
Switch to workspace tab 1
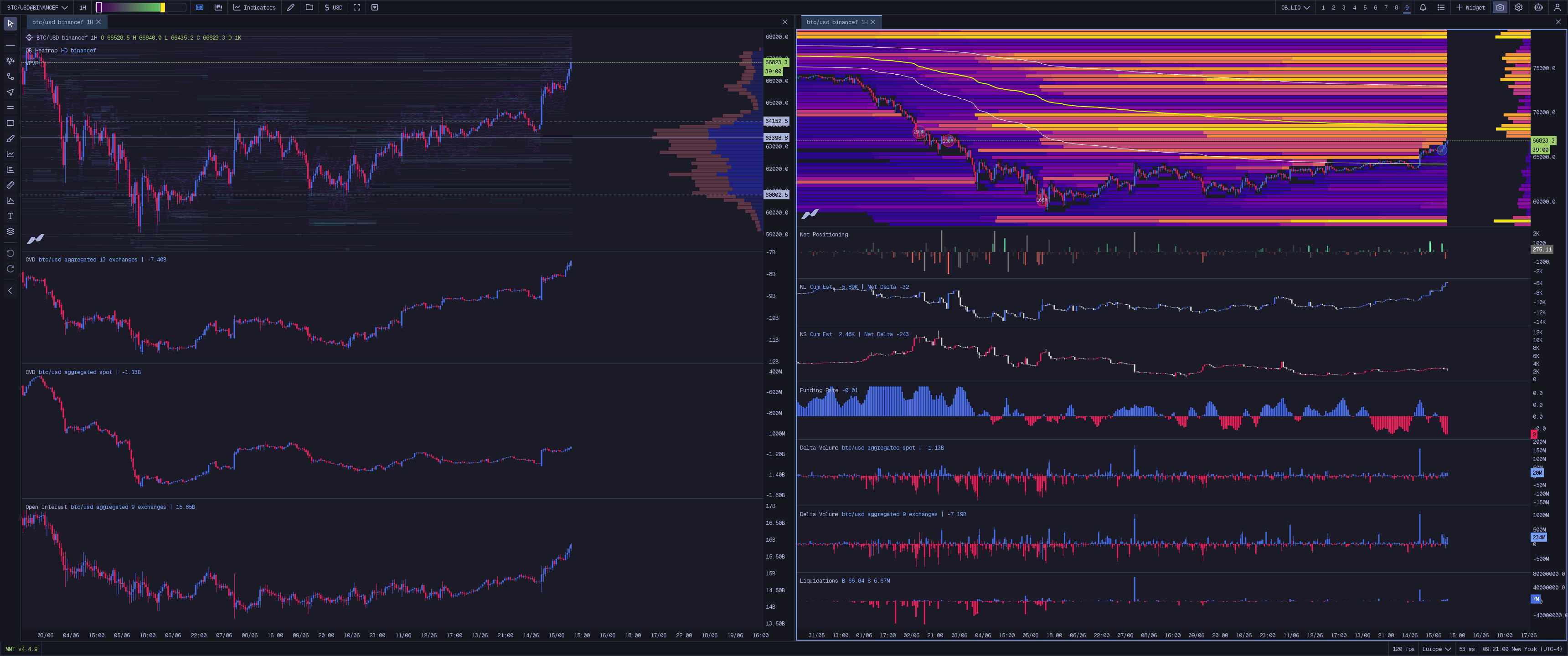pos(1323,7)
